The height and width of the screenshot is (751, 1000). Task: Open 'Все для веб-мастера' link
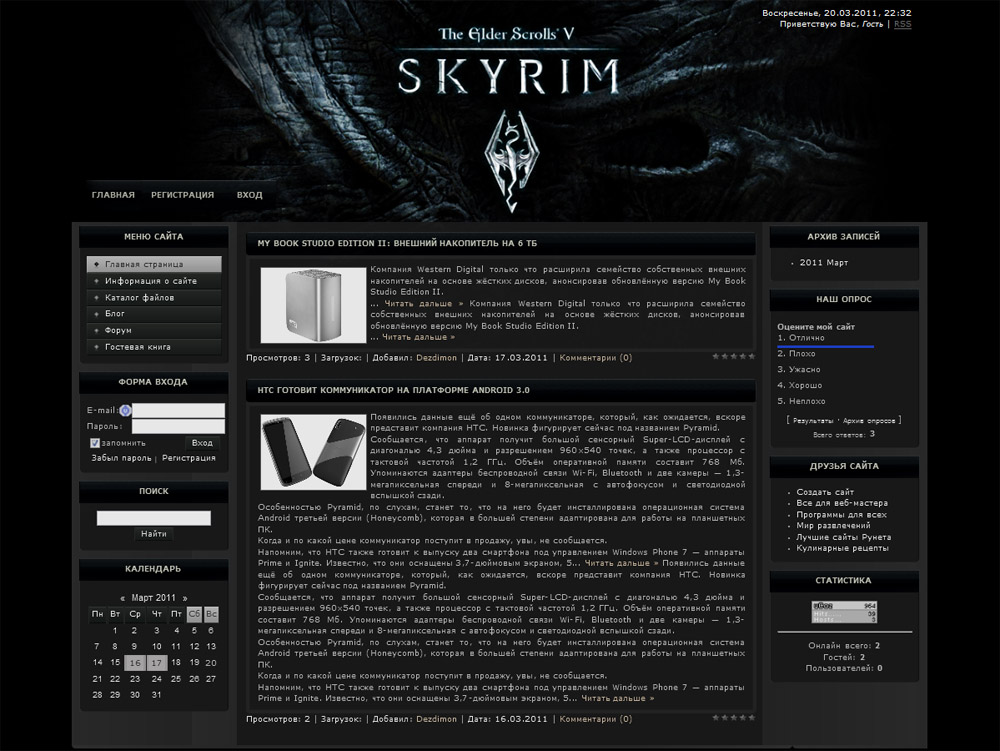click(x=842, y=503)
